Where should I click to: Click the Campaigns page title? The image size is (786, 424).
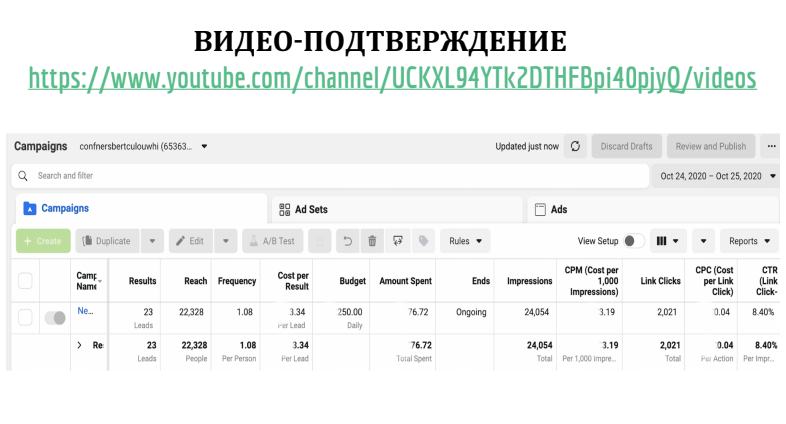[x=41, y=146]
